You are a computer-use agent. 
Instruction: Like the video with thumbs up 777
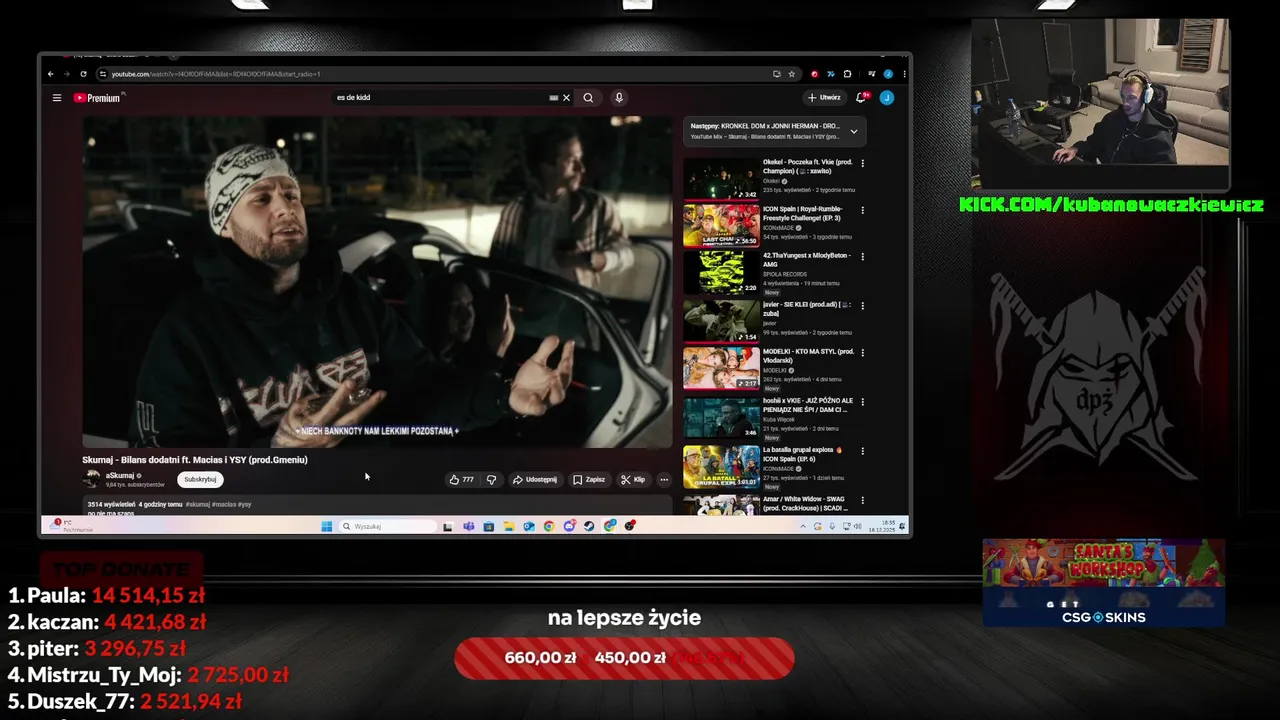tap(461, 480)
